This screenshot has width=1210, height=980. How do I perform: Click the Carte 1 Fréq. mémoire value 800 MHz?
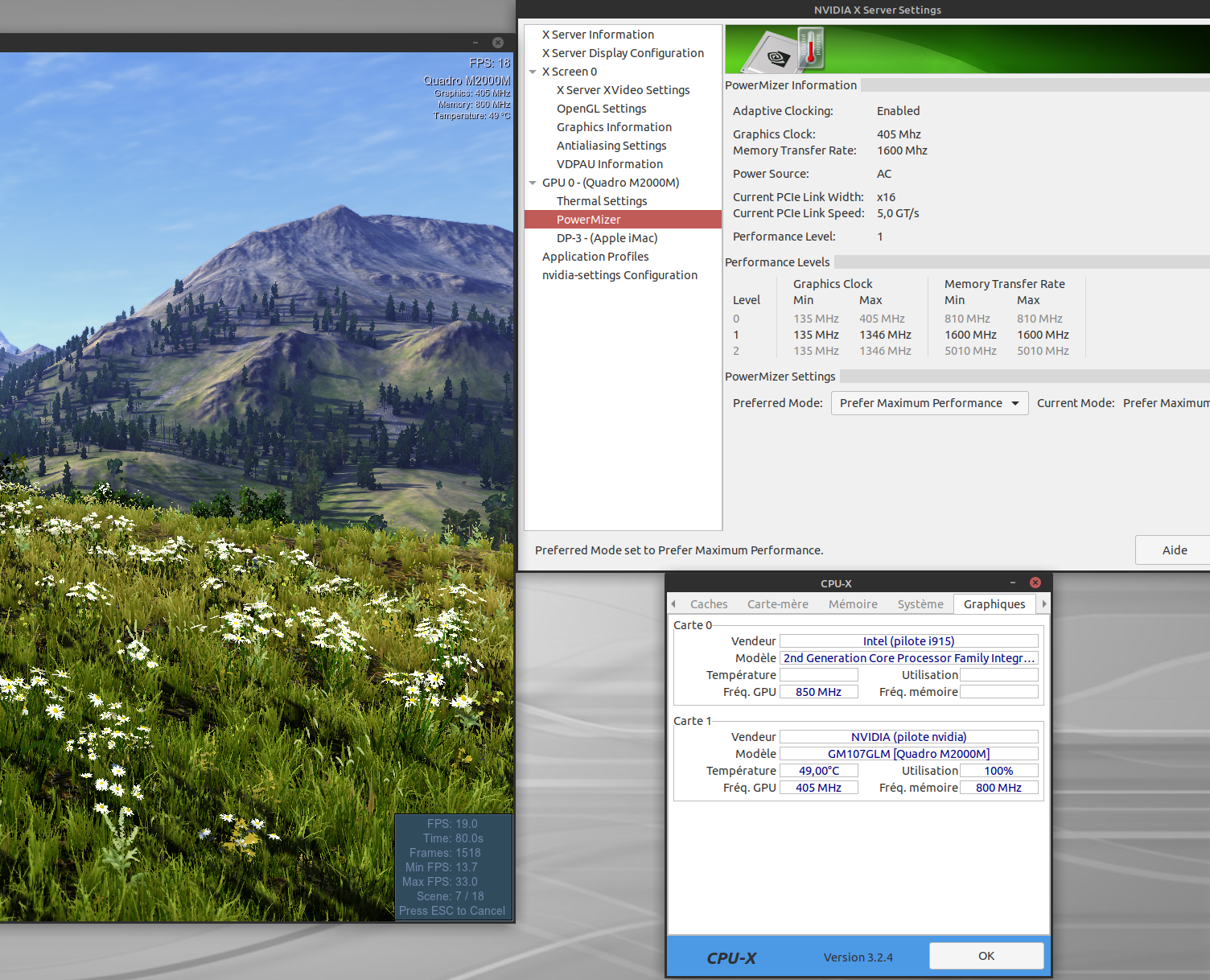[998, 788]
